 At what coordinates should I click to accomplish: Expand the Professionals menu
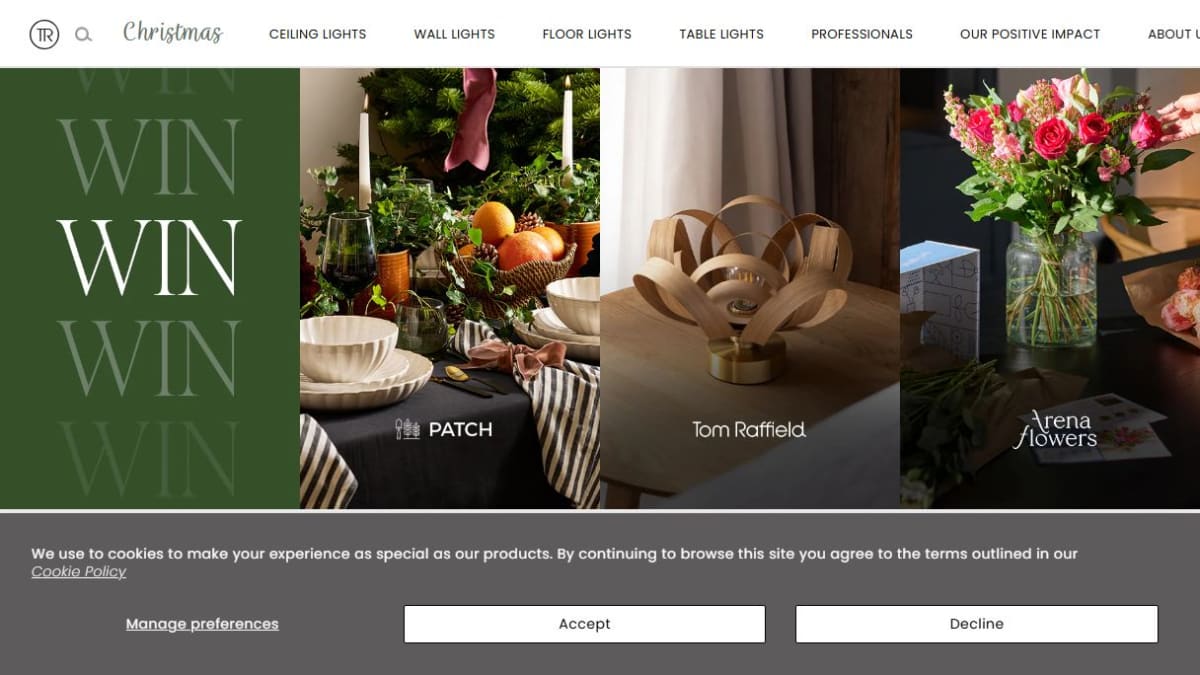[862, 34]
